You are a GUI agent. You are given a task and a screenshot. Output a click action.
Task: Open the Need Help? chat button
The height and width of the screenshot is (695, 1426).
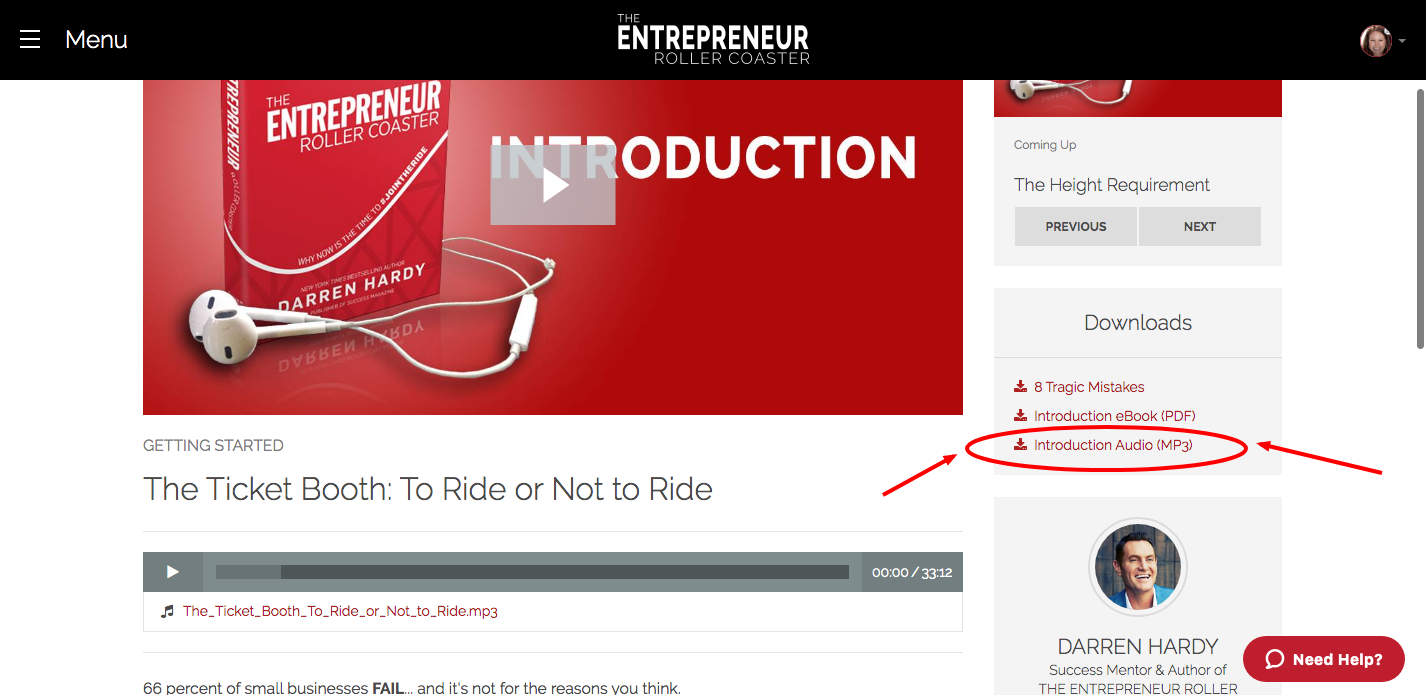pos(1323,659)
